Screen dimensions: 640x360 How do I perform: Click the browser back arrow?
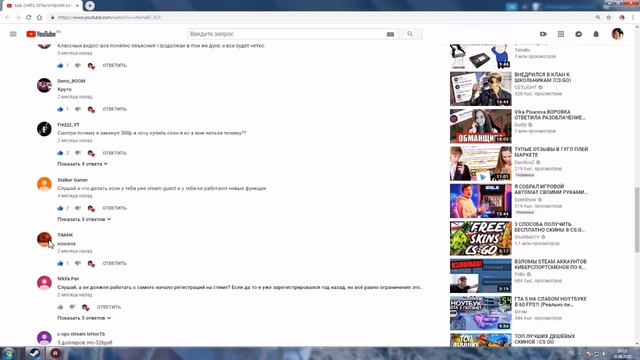coord(7,17)
